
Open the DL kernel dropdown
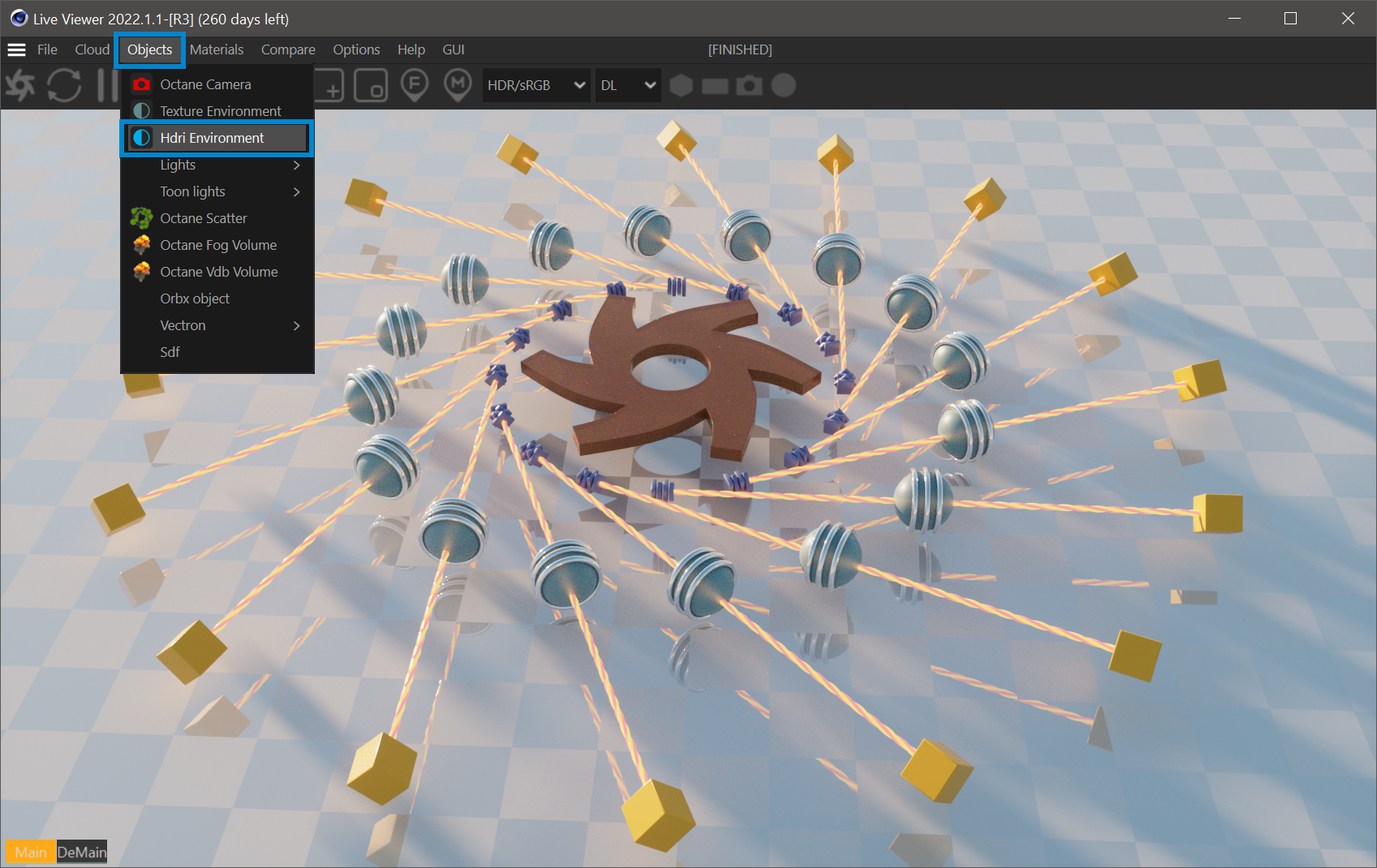[627, 85]
